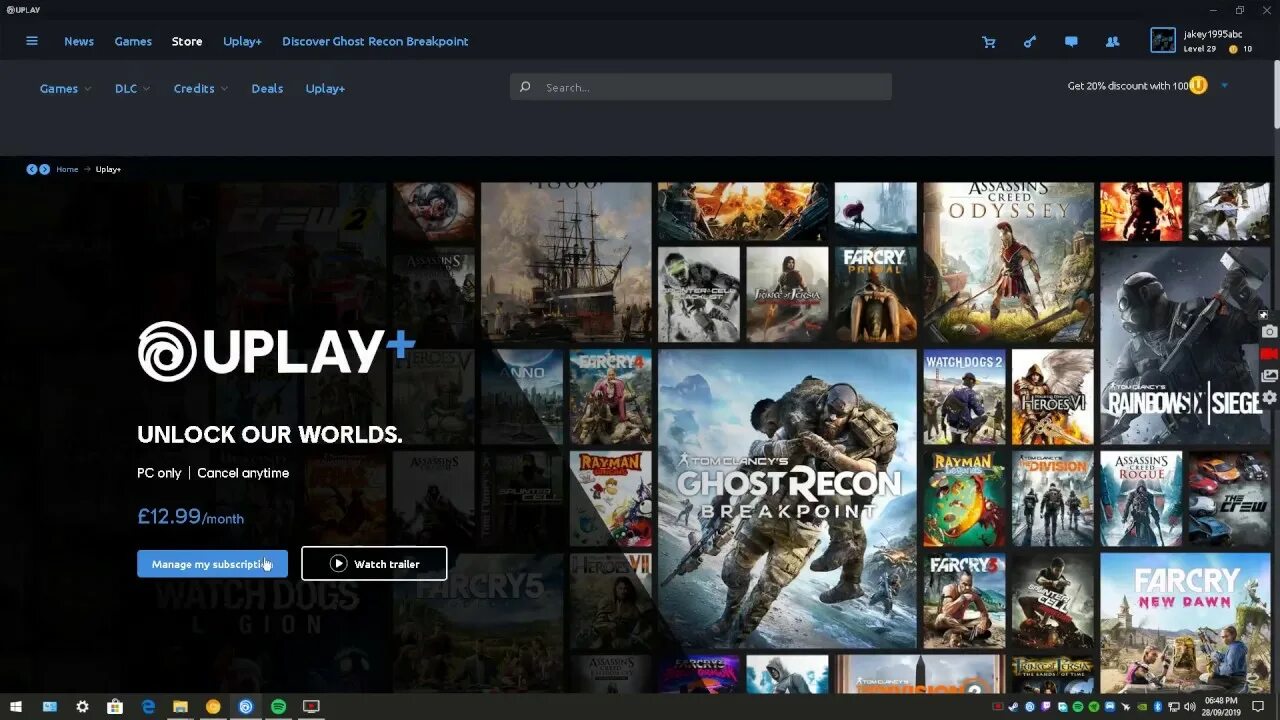Expand the Games dropdown in the store

[65, 89]
